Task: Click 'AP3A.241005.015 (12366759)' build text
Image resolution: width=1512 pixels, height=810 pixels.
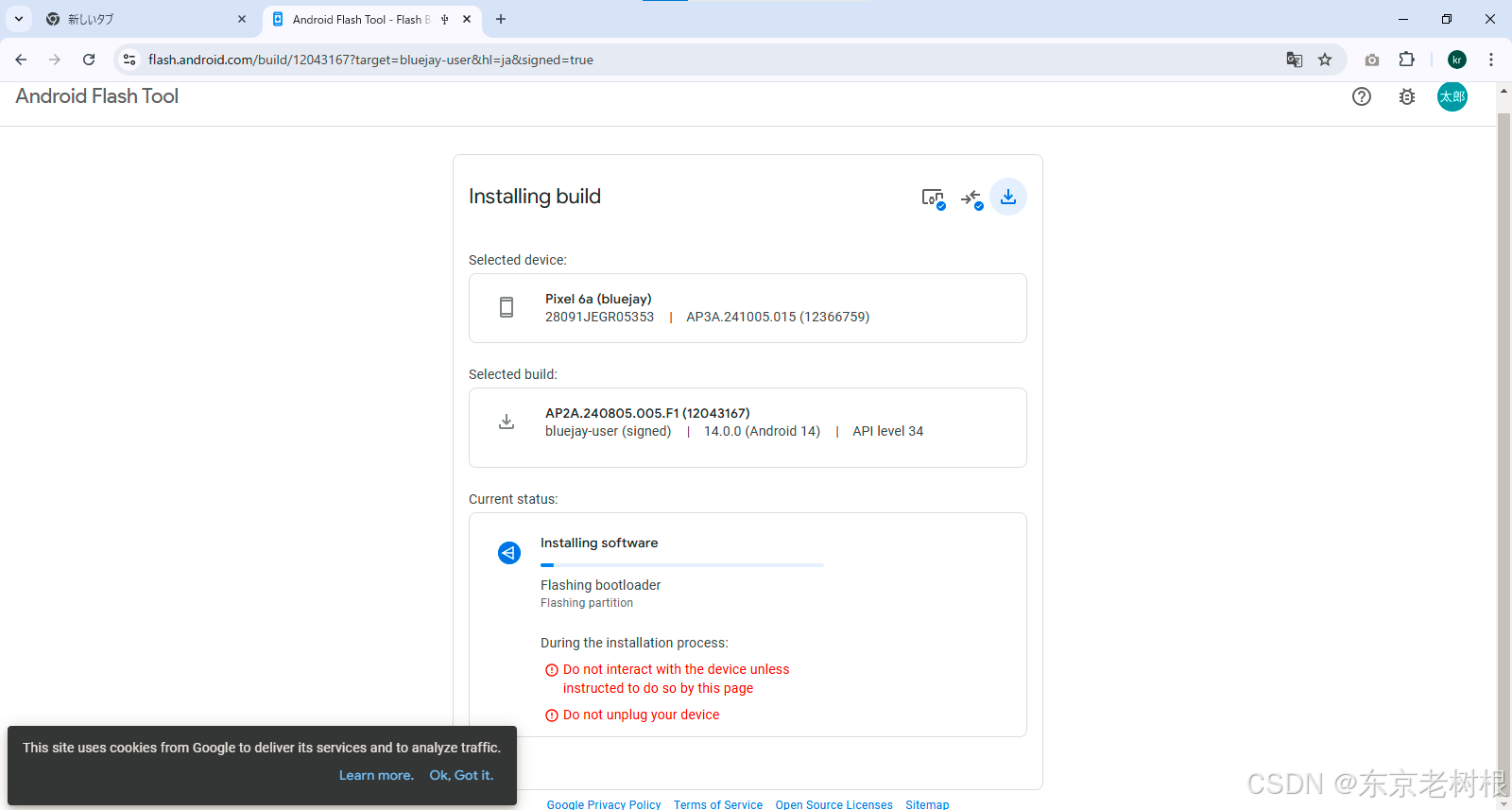Action: coord(778,317)
